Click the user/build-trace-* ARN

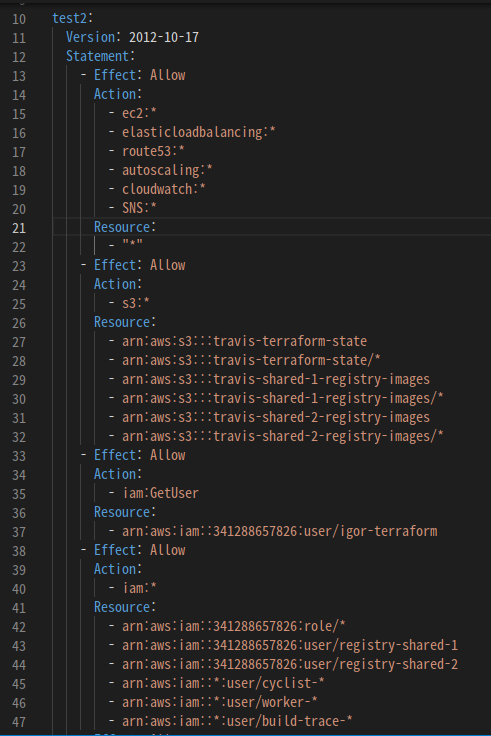[238, 721]
